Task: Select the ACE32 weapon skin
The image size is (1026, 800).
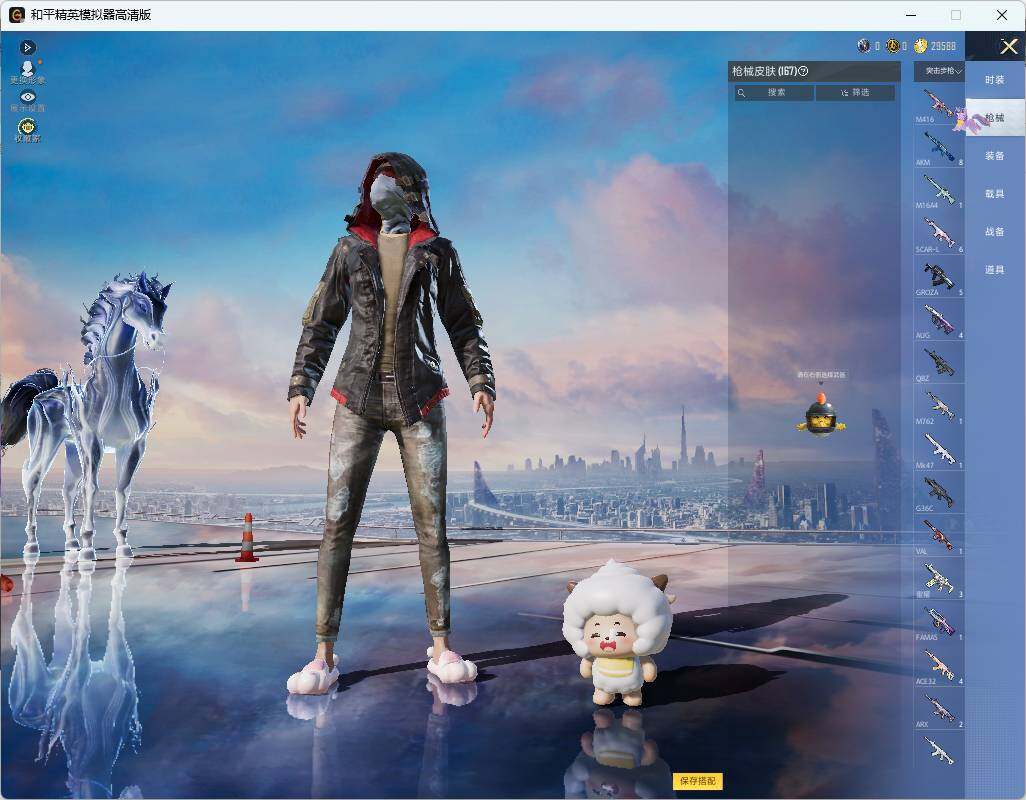Action: [x=939, y=665]
